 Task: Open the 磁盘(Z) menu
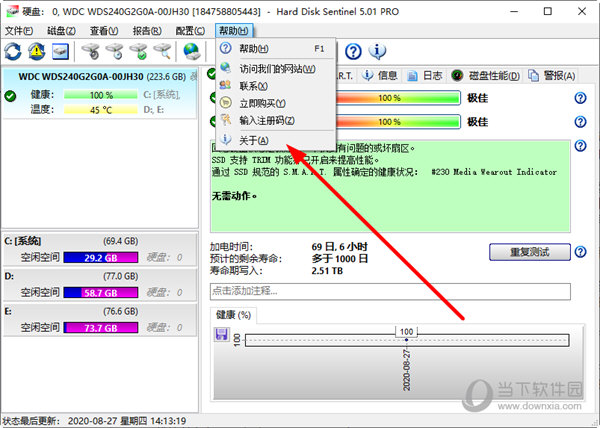click(x=61, y=31)
